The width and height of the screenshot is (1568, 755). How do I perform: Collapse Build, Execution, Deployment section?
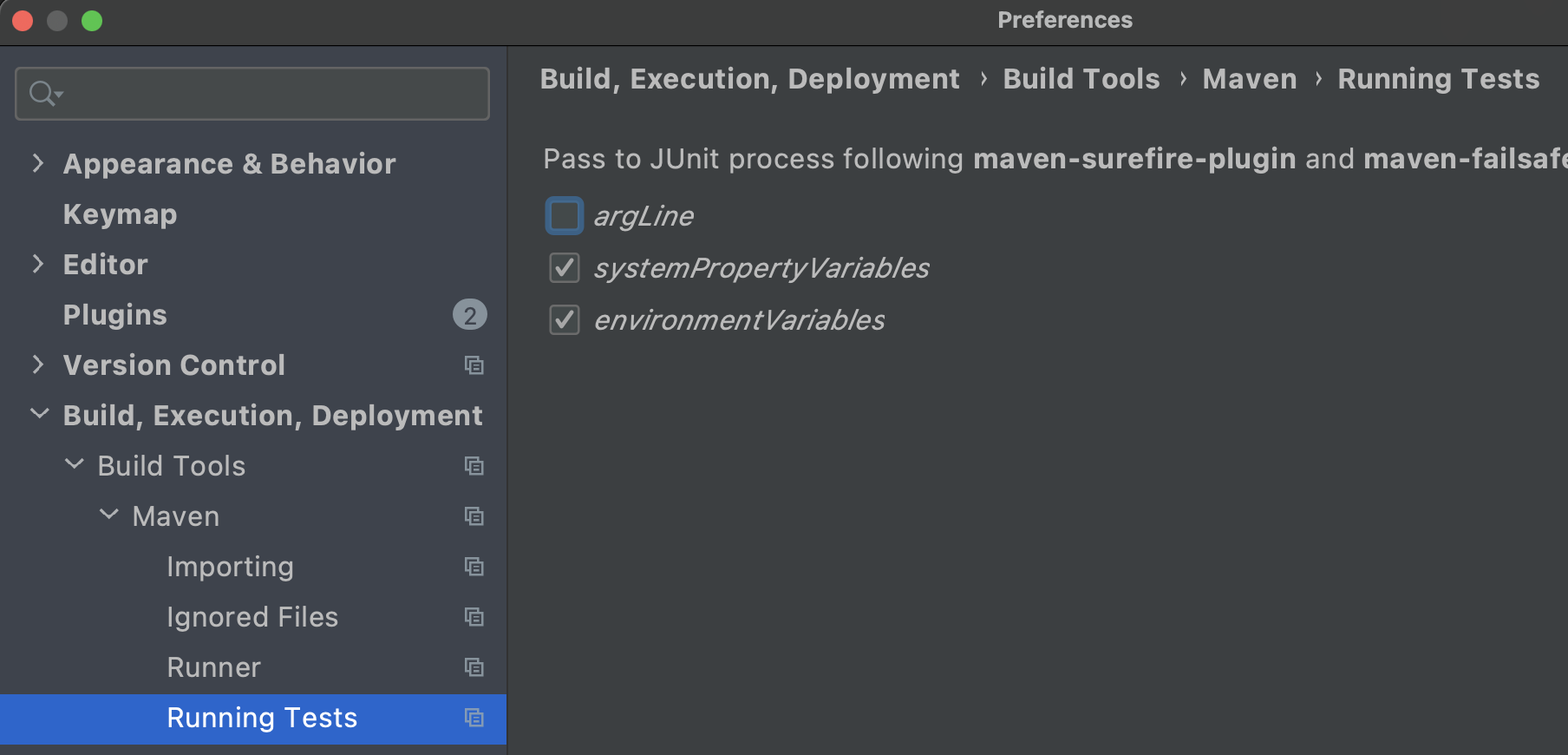(39, 415)
